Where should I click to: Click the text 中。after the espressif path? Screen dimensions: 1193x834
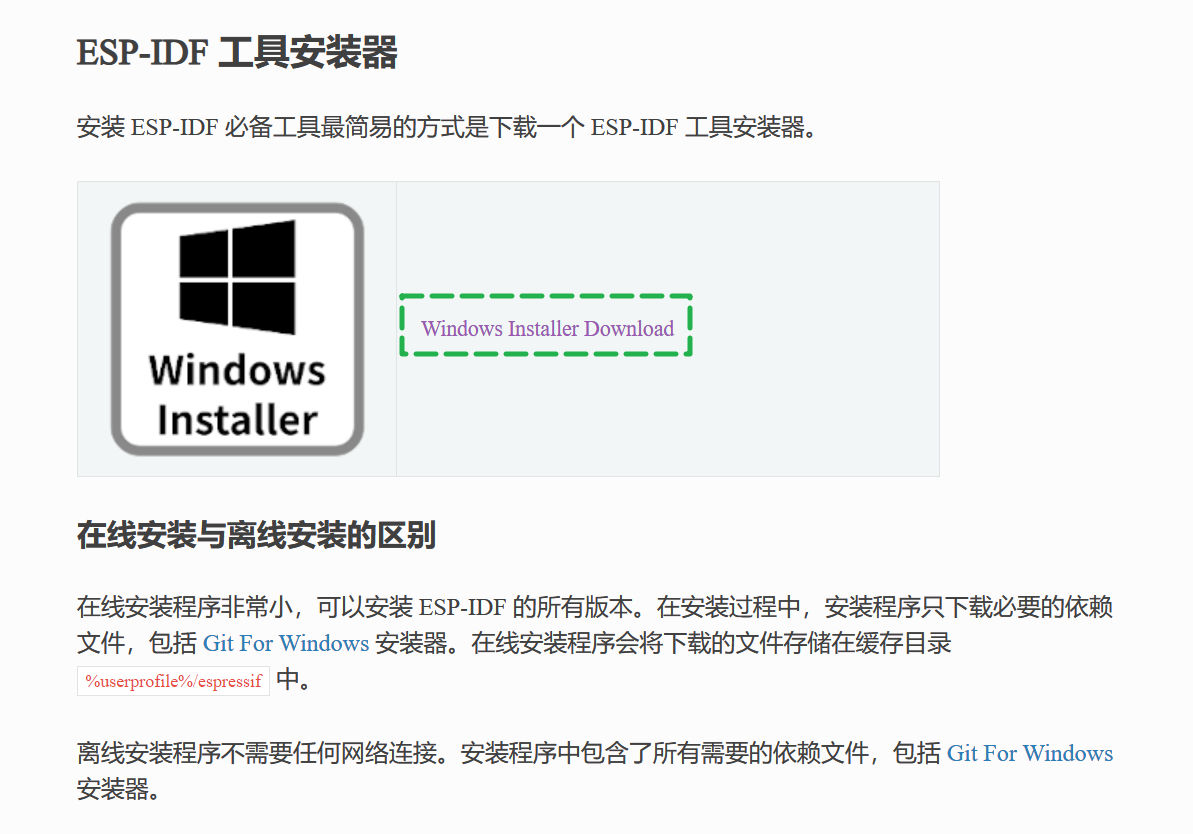[294, 679]
